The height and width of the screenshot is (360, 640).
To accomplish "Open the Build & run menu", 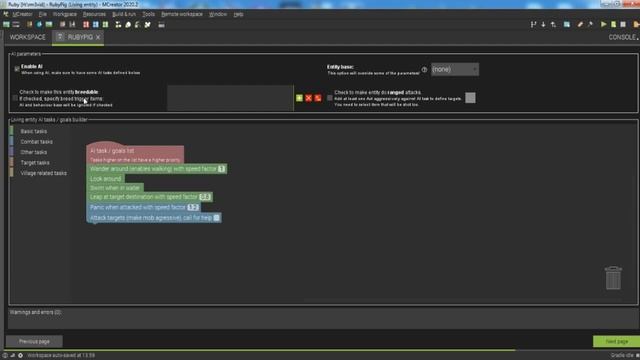I will (x=124, y=14).
